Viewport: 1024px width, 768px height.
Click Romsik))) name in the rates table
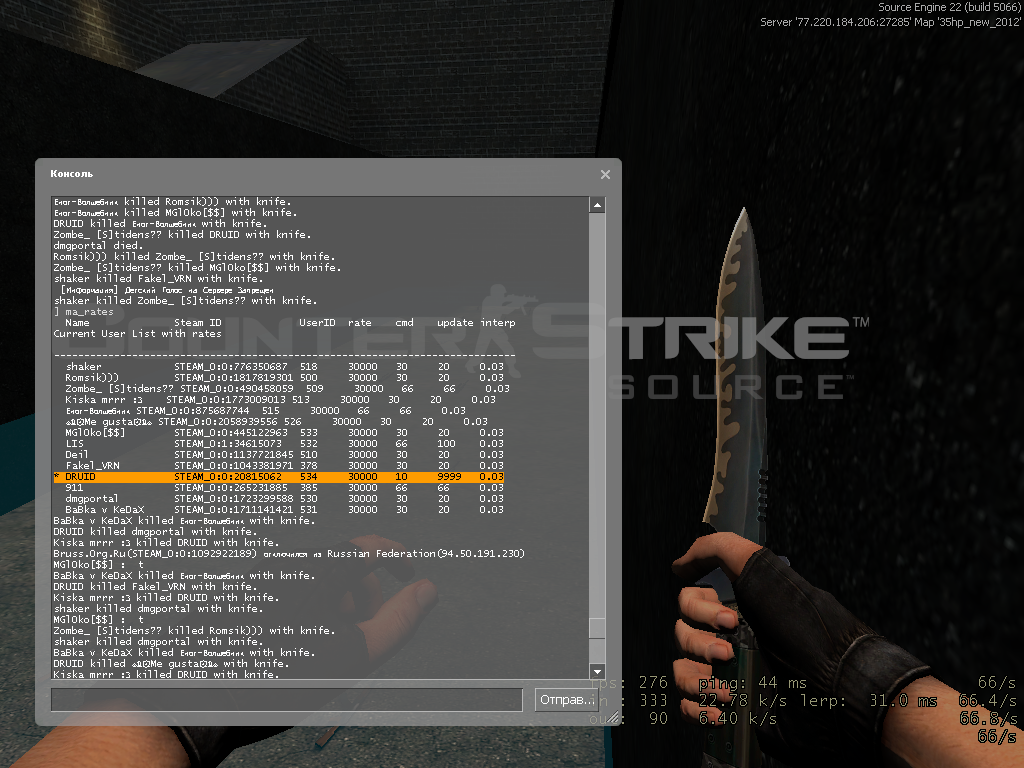92,377
